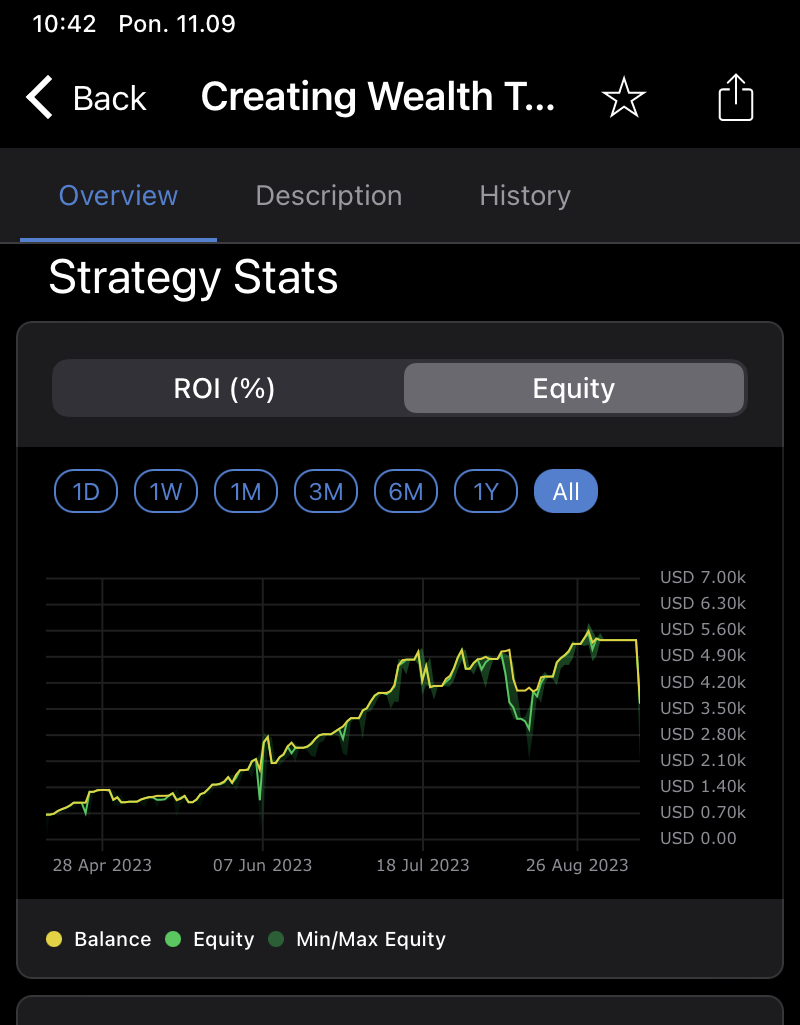Choose the 3M time range
Viewport: 800px width, 1025px height.
326,491
